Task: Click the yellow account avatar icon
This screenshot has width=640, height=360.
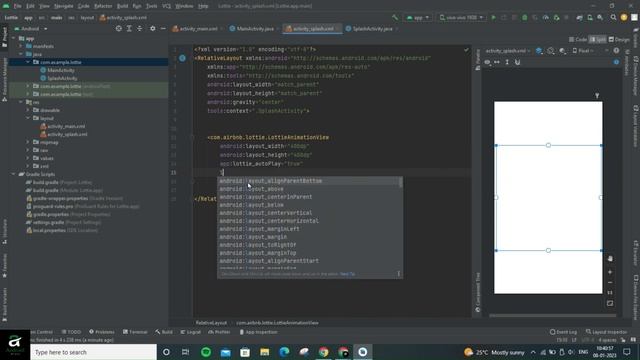Action: pos(624,18)
